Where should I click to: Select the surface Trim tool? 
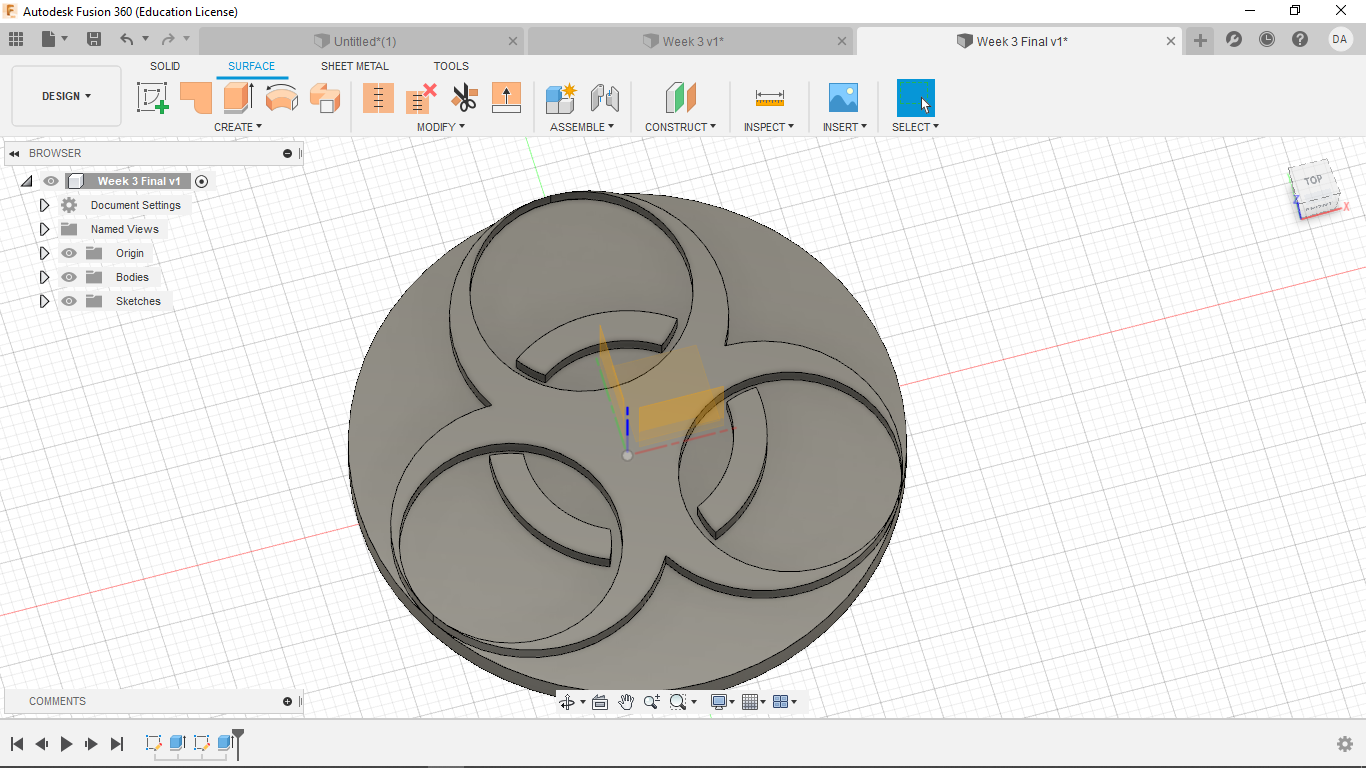pos(378,98)
